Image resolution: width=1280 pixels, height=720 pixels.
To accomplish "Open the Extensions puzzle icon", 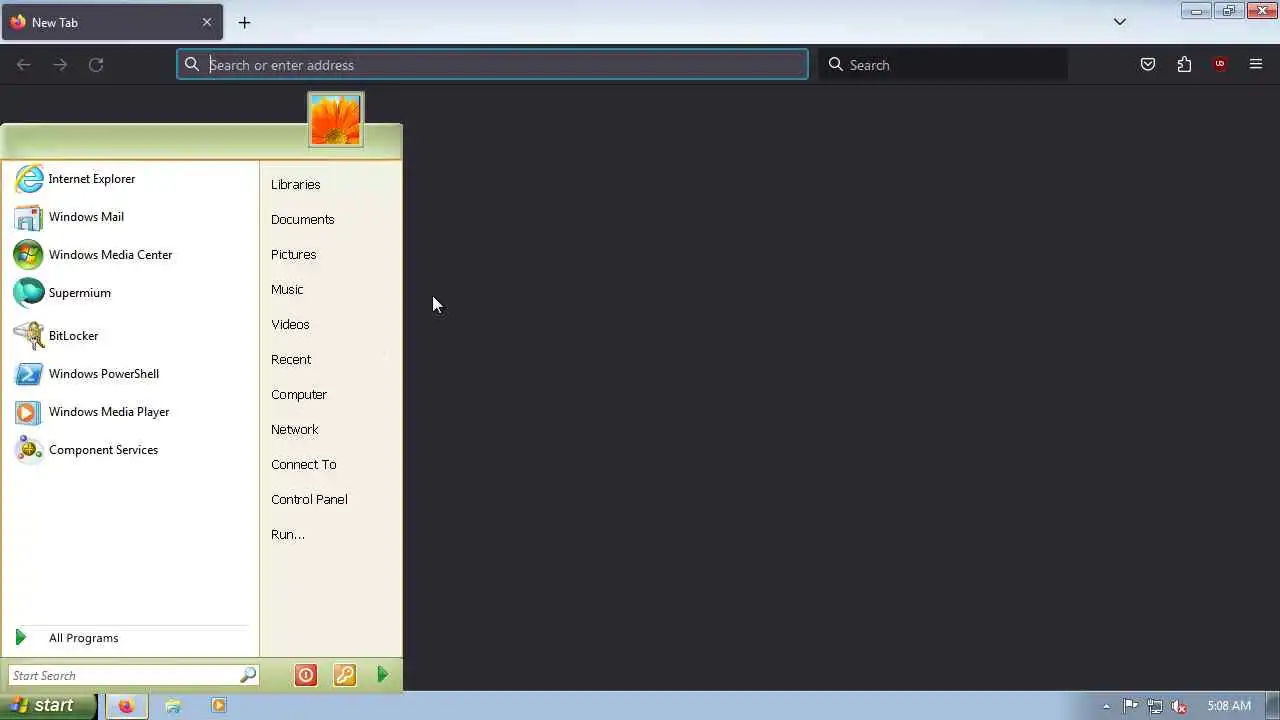I will point(1184,65).
